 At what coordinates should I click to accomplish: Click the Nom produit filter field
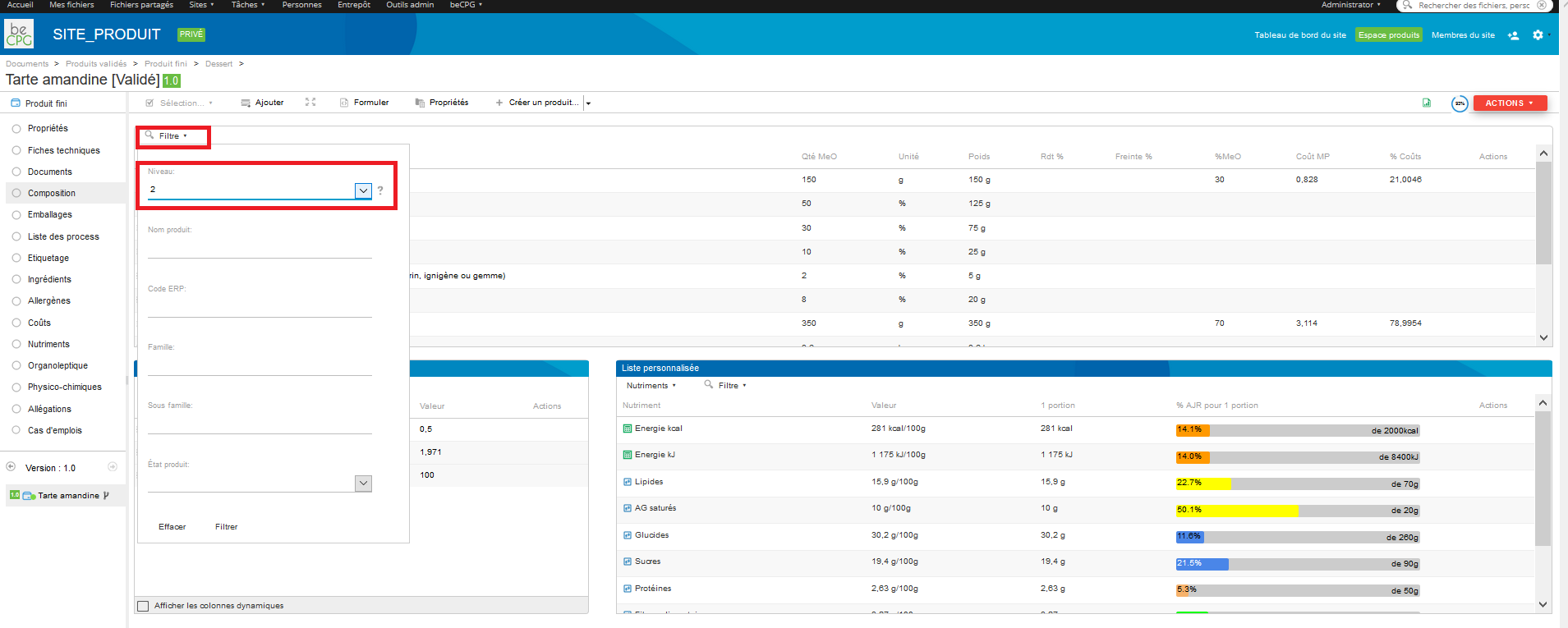click(x=260, y=248)
